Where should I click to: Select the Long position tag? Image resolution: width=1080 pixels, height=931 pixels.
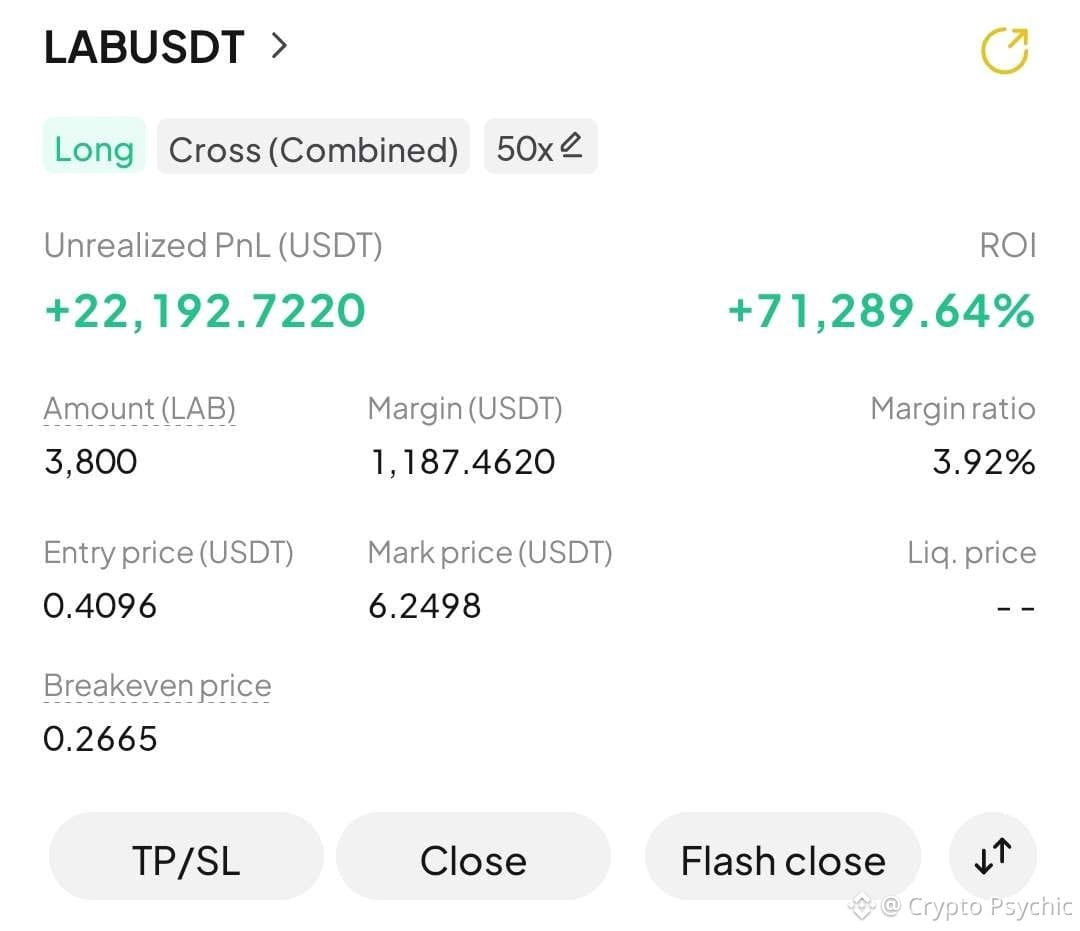click(94, 146)
